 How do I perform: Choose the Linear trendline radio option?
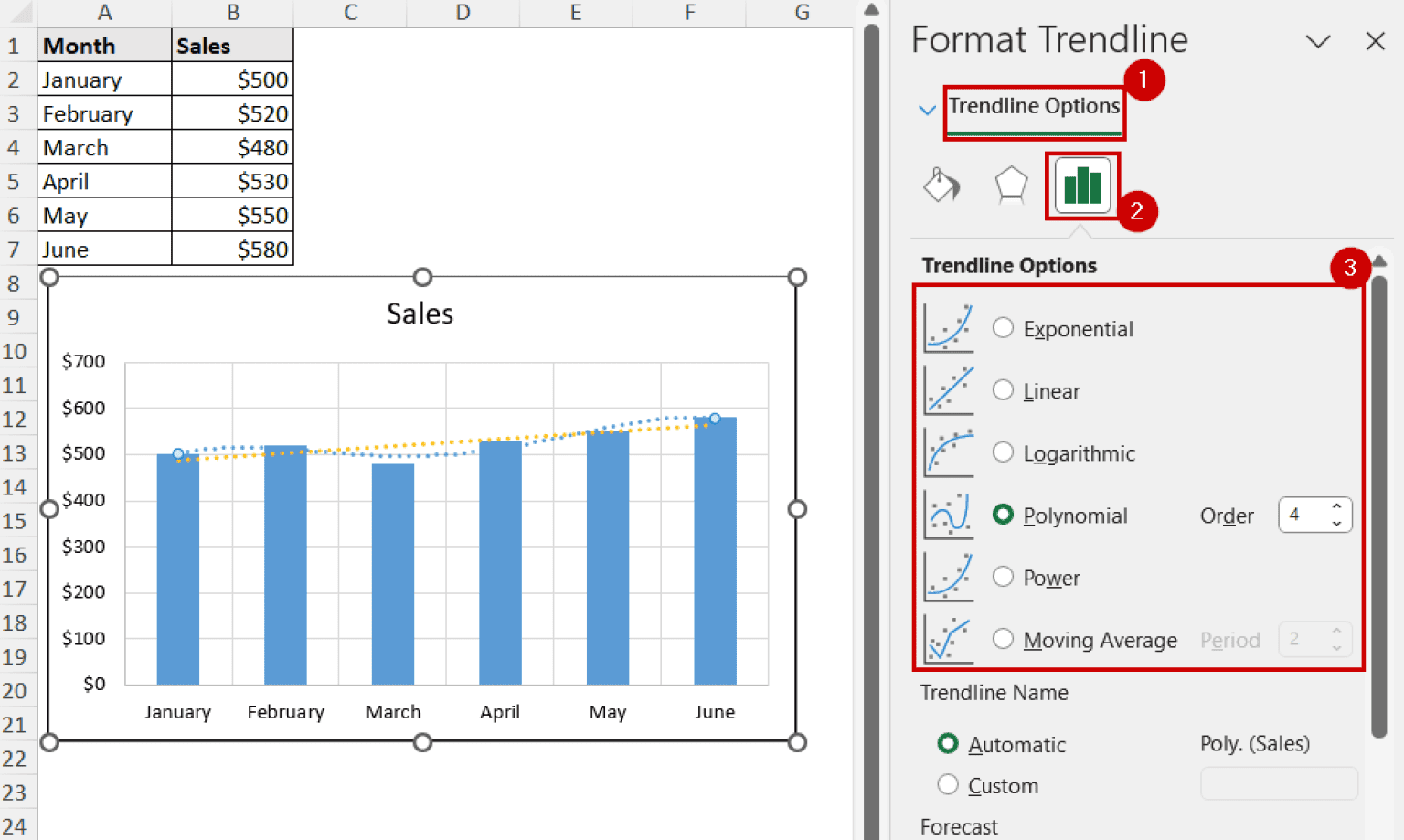click(x=1003, y=390)
